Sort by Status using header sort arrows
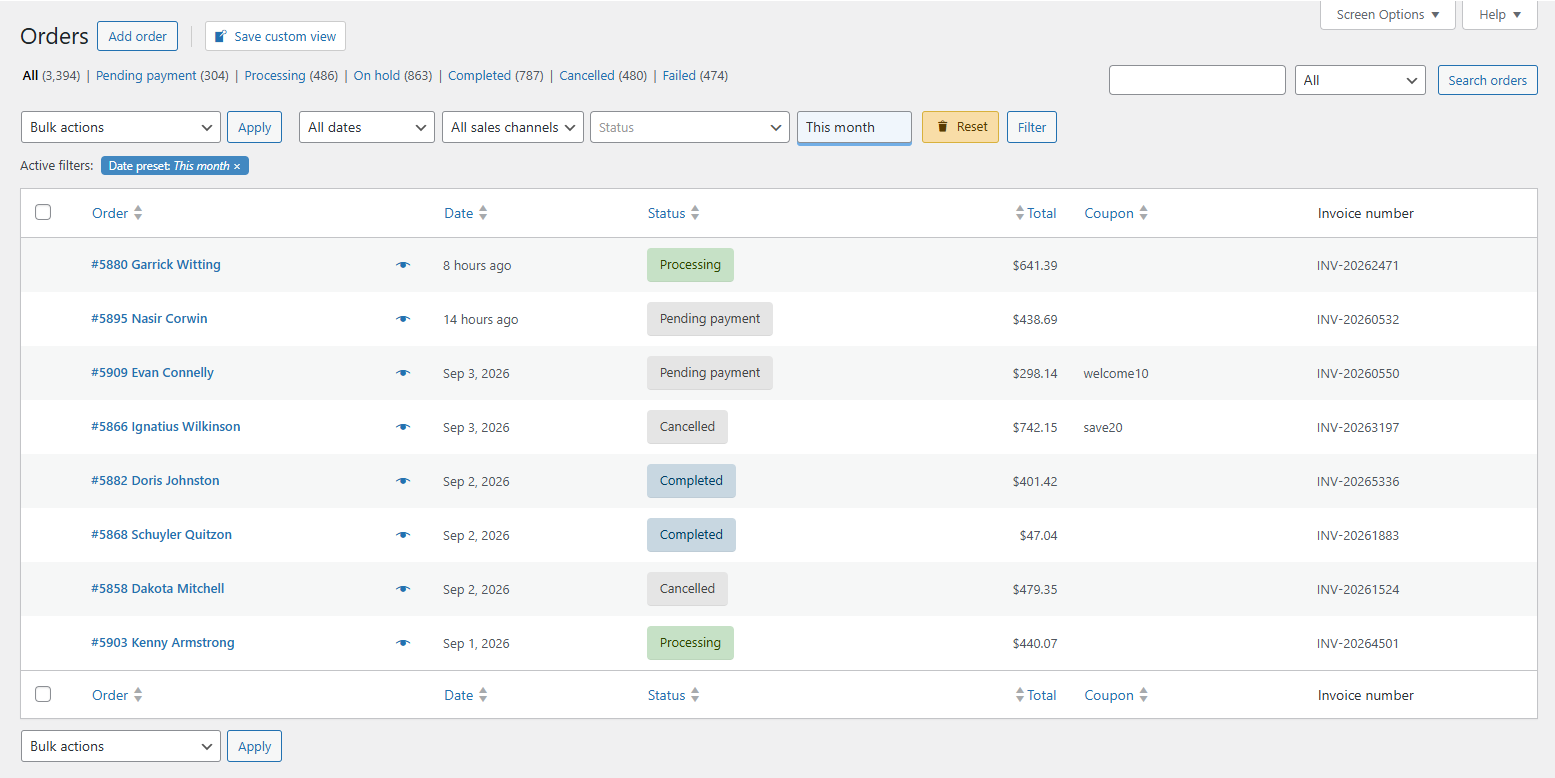The width and height of the screenshot is (1555, 778). point(695,213)
